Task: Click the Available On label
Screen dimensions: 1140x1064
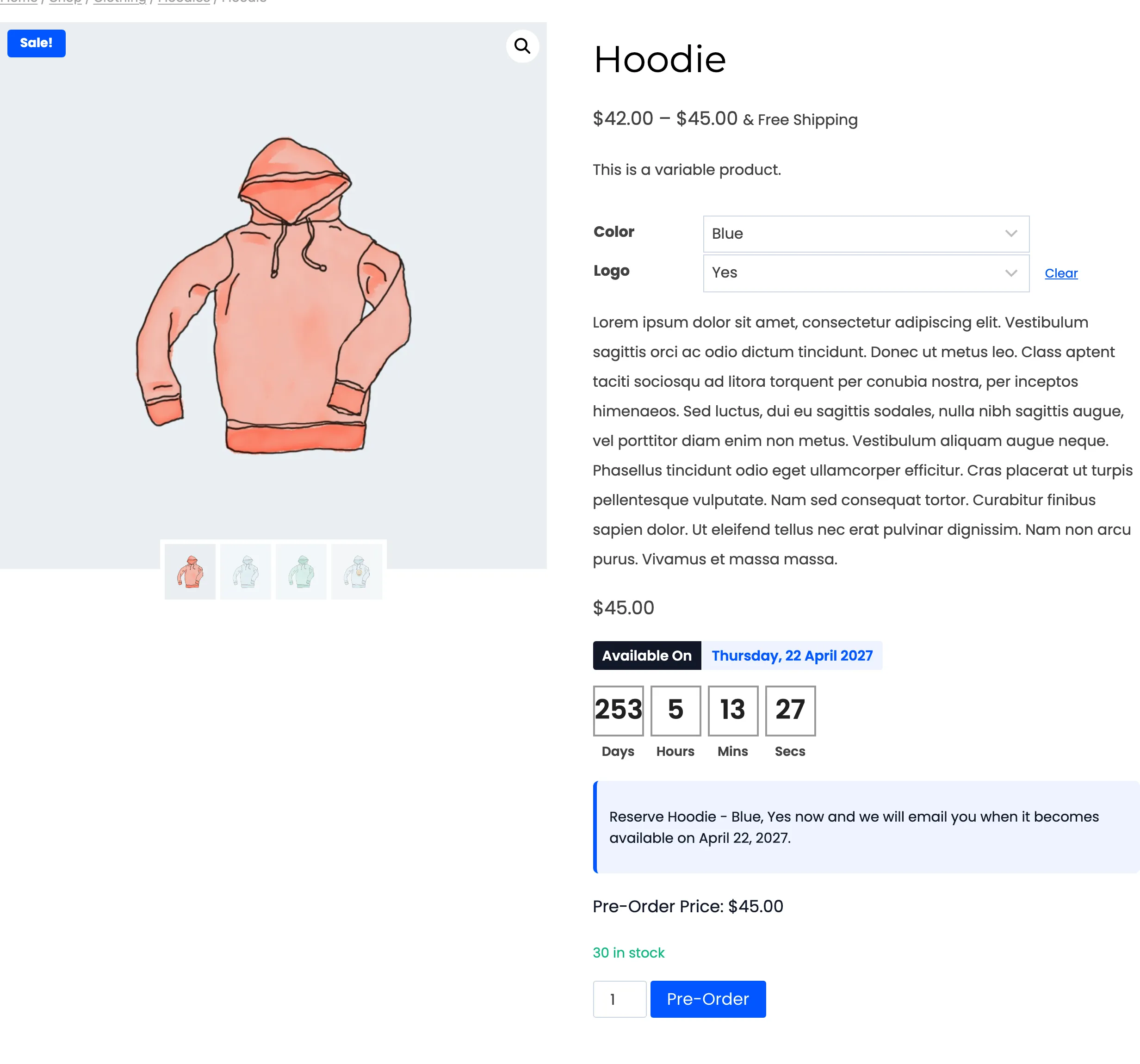Action: point(647,655)
